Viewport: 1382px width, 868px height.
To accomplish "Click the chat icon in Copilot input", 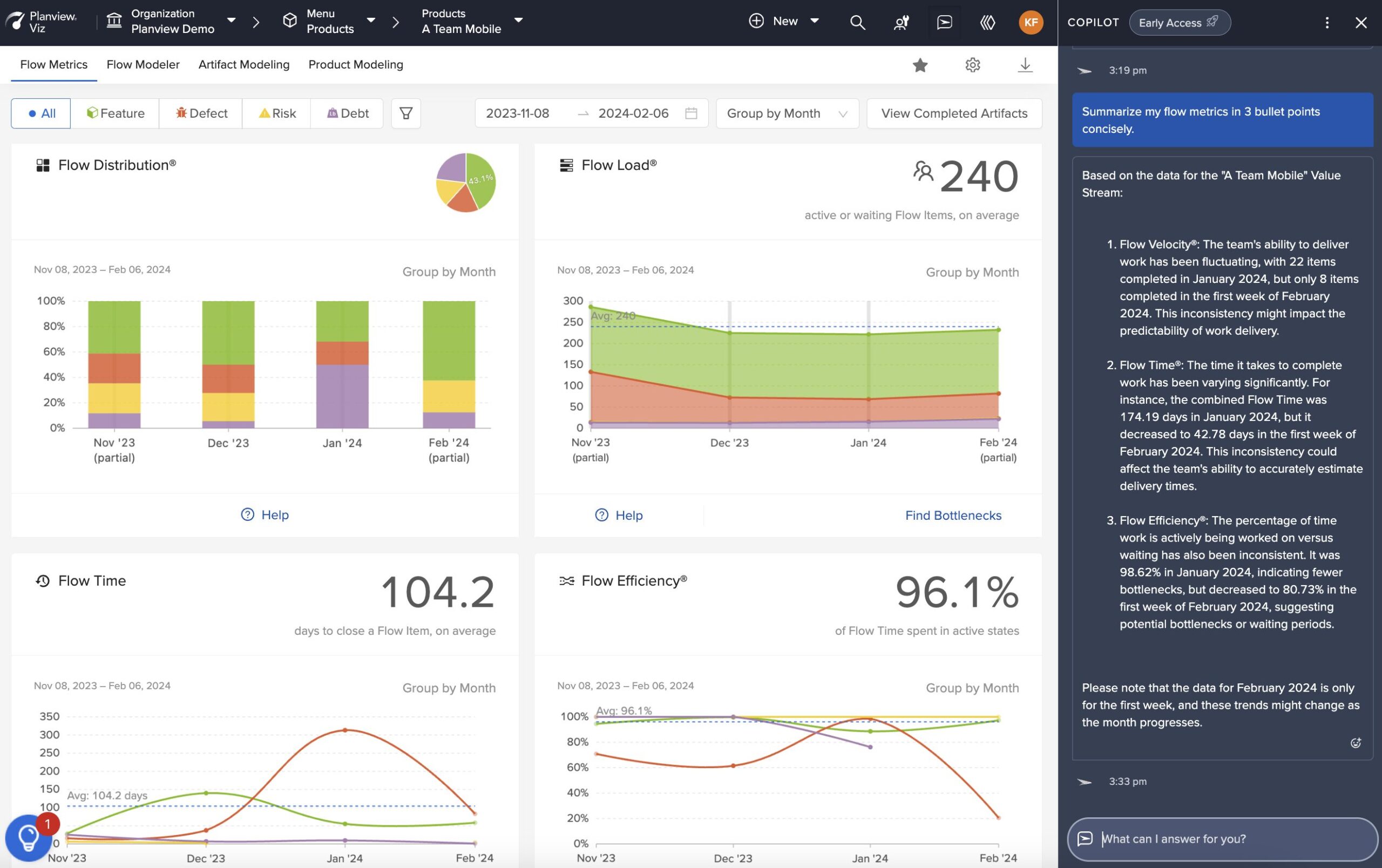I will [1085, 839].
